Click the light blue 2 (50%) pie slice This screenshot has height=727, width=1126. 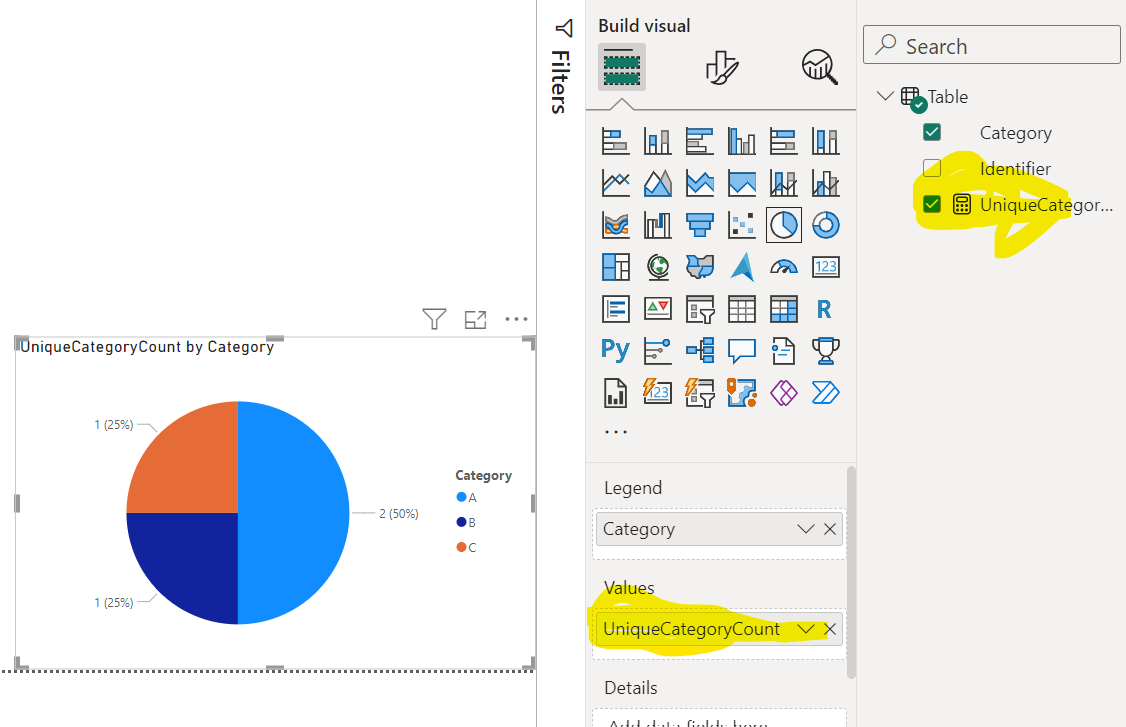[x=294, y=513]
